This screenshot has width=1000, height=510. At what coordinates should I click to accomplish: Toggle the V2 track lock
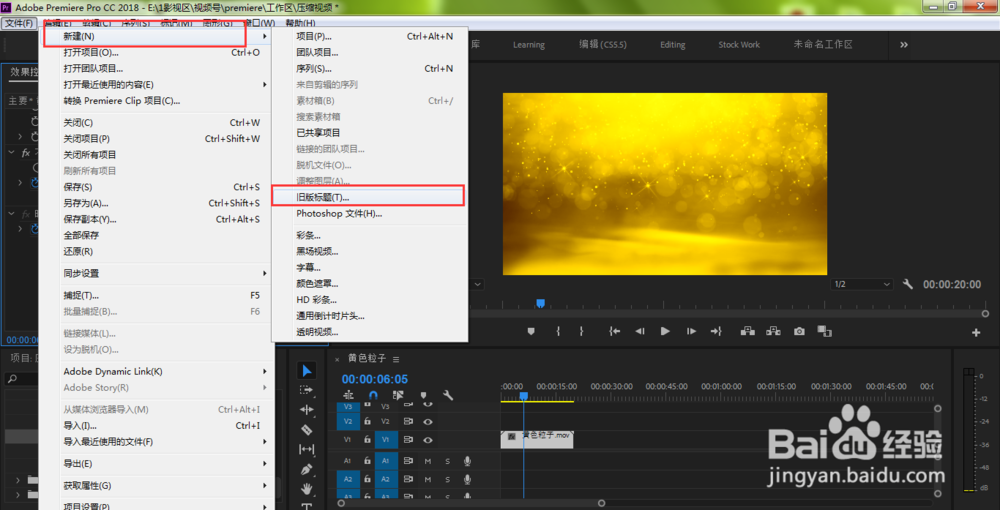[x=367, y=421]
